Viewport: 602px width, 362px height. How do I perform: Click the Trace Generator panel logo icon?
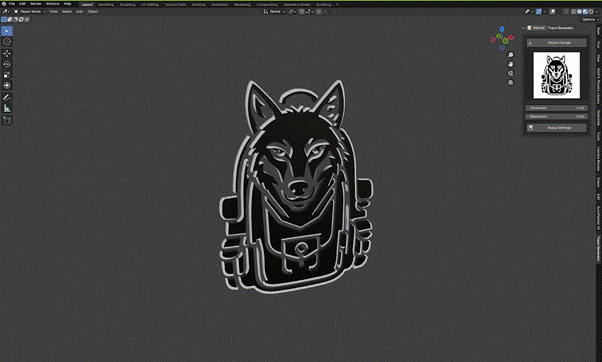529,28
